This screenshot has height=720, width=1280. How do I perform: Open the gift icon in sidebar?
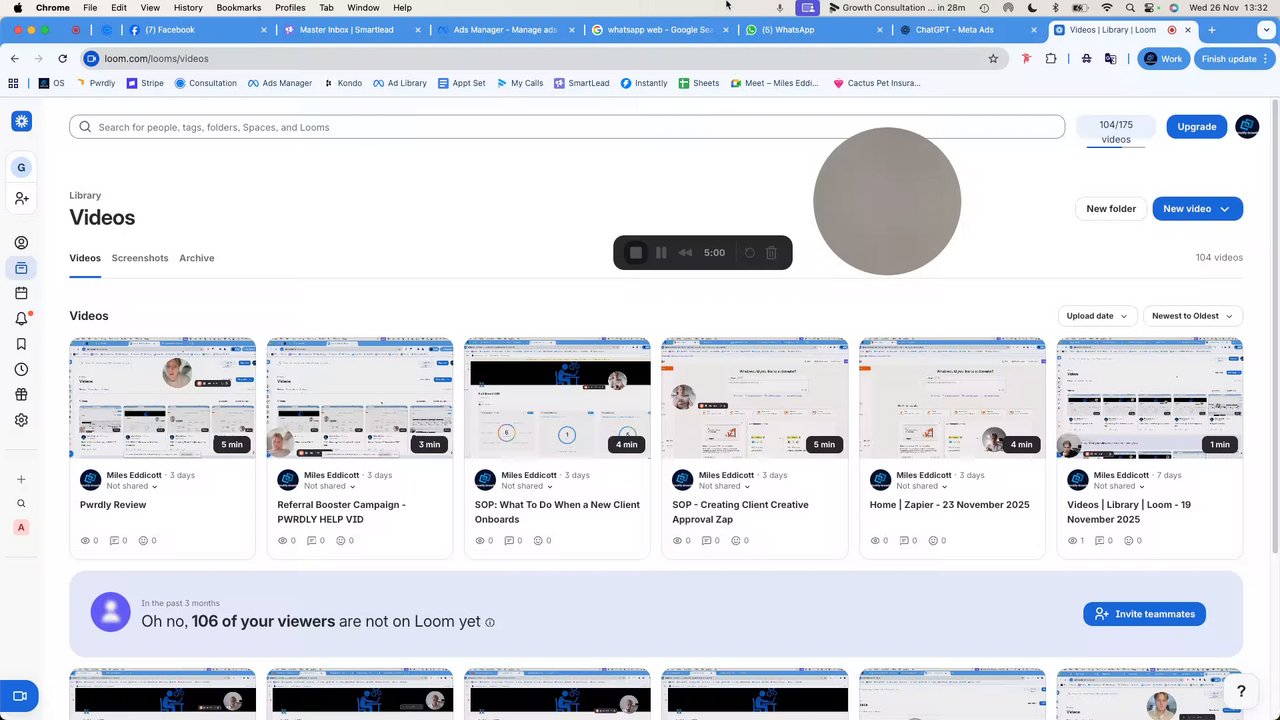(21, 395)
